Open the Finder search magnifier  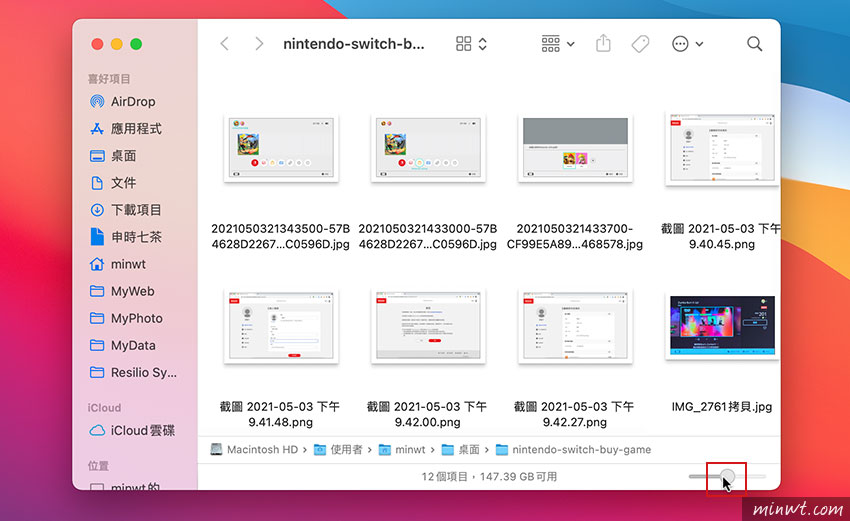pos(754,44)
